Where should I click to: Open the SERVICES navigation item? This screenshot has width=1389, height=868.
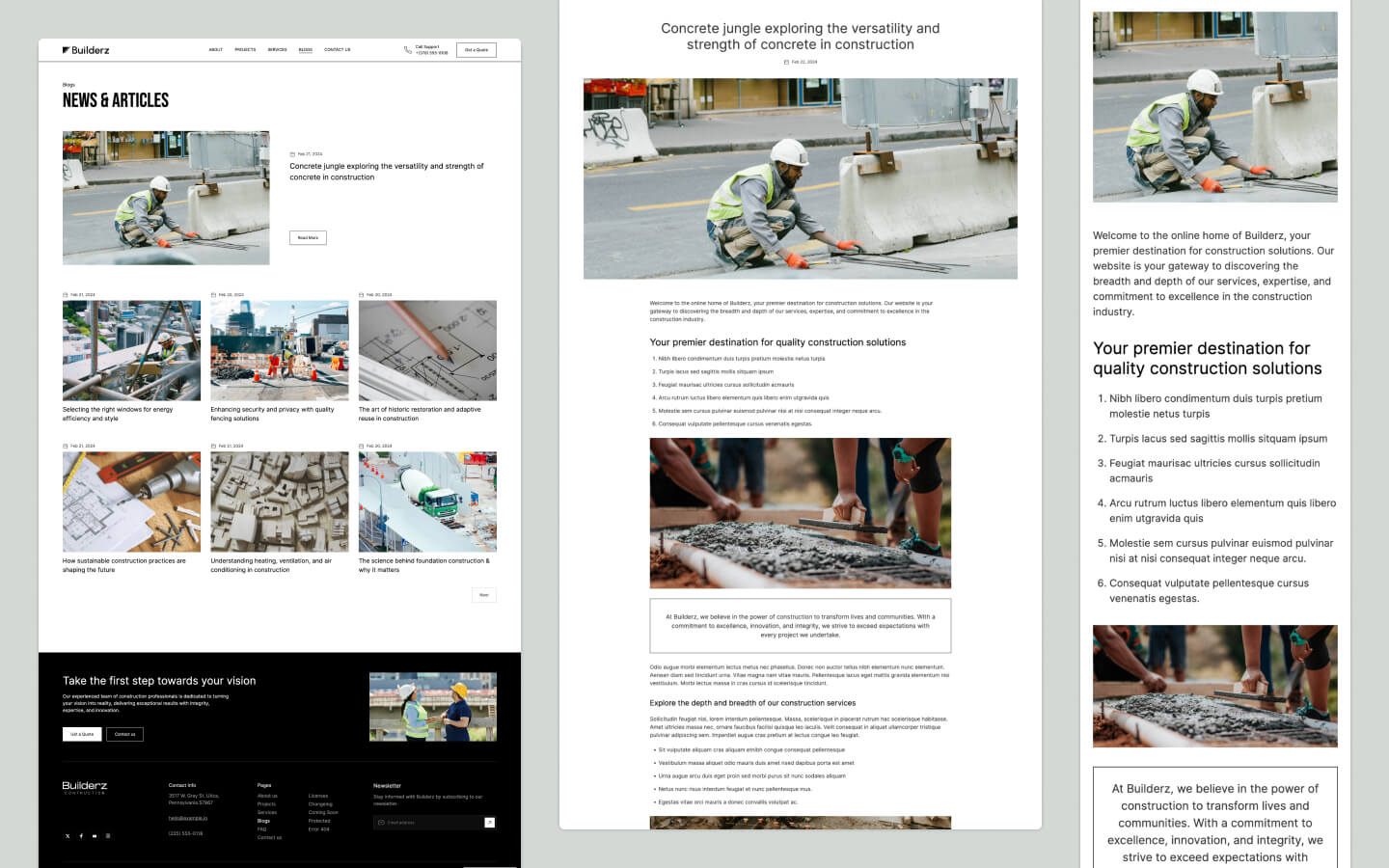[278, 49]
